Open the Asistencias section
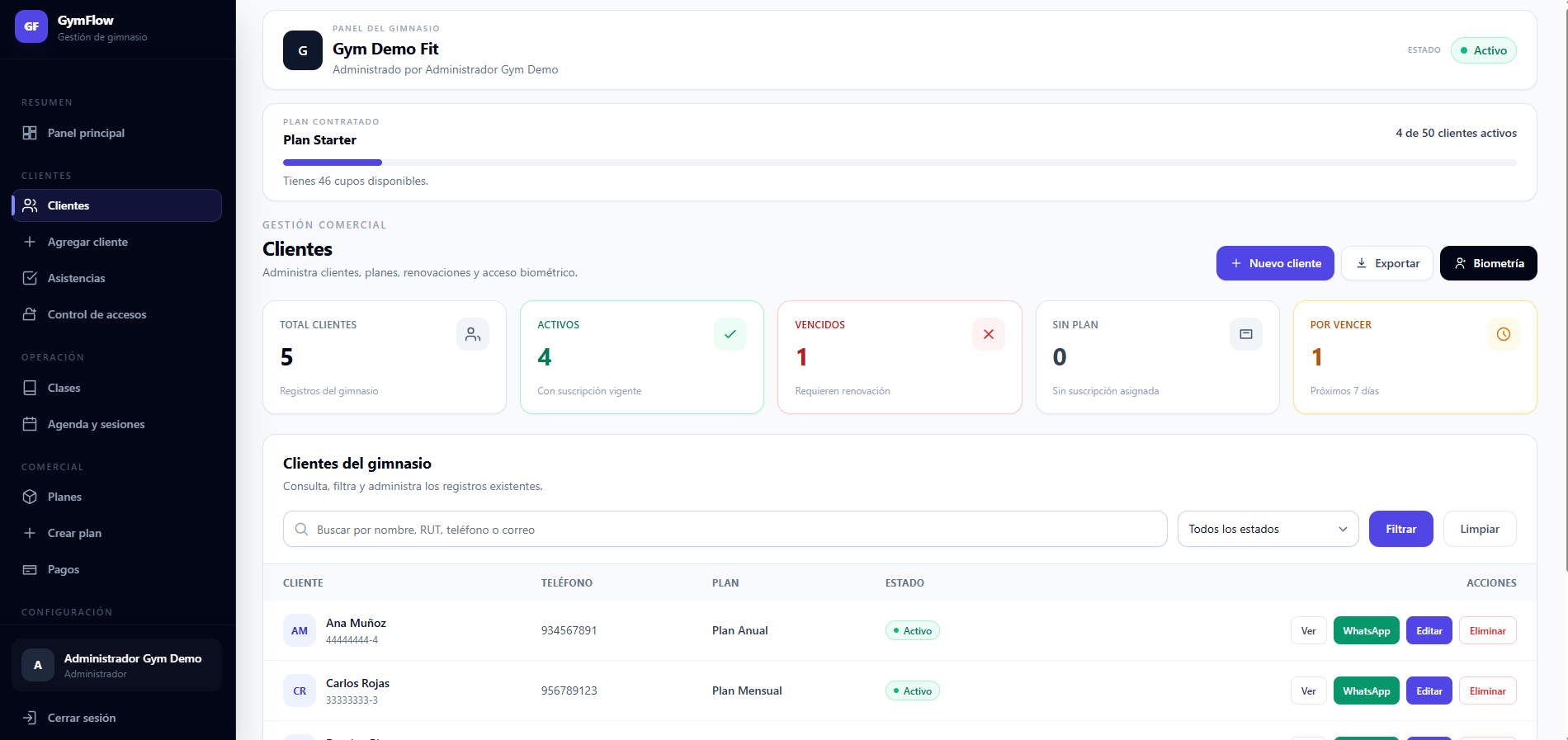Viewport: 1568px width, 740px height. (116, 278)
